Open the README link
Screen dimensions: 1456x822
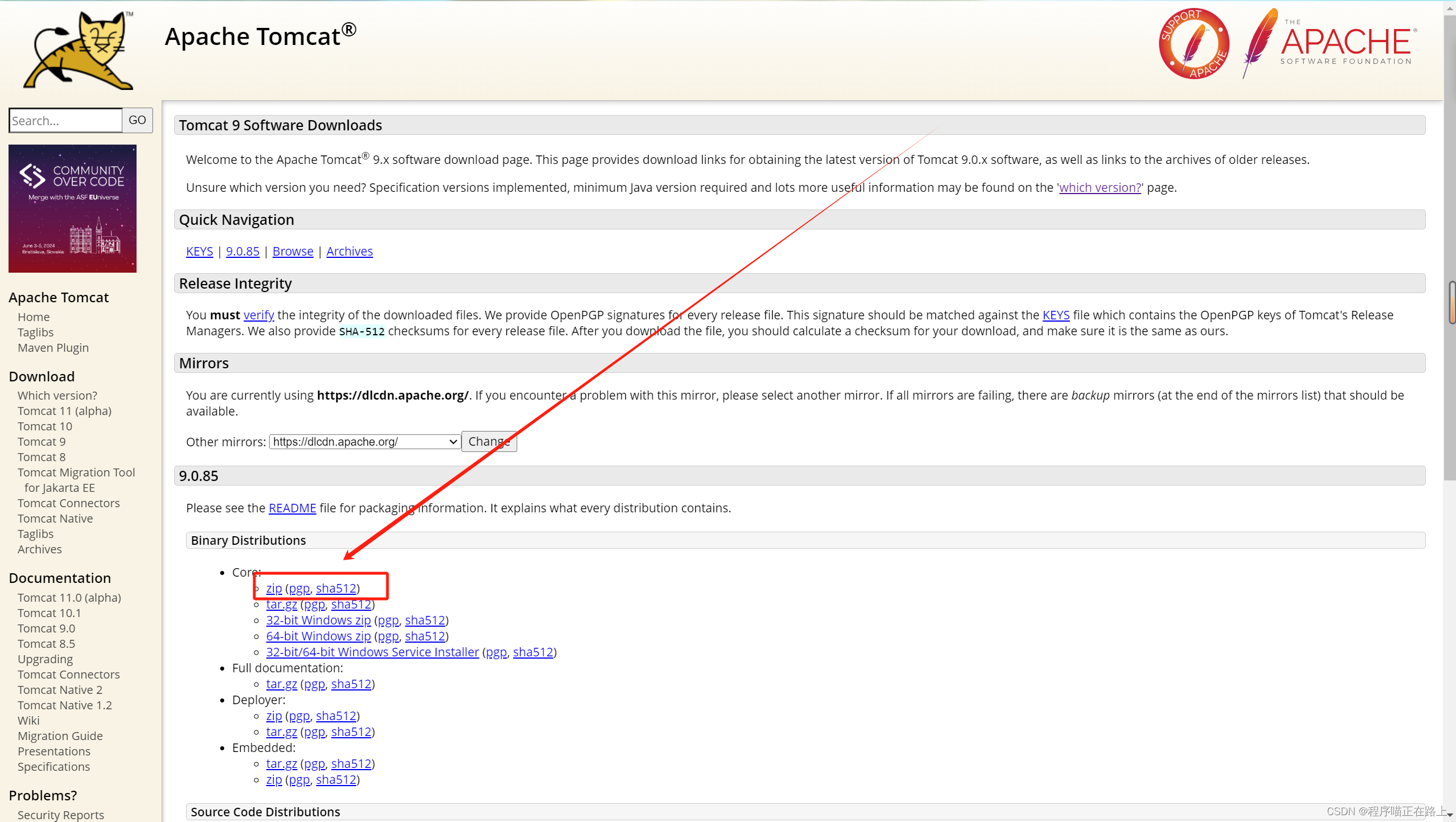(292, 508)
